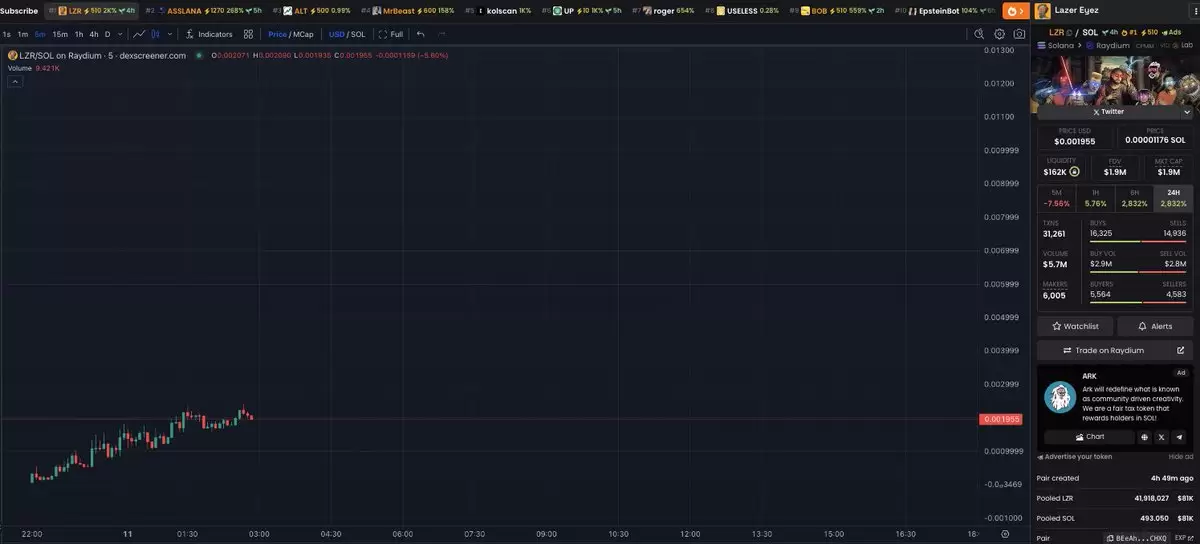1200x544 pixels.
Task: Open chart settings gear
Action: 999,34
